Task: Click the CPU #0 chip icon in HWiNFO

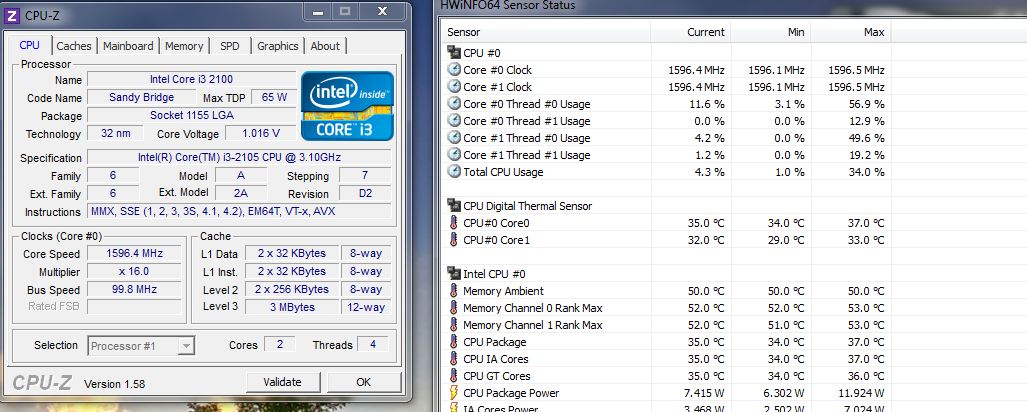Action: (x=454, y=52)
